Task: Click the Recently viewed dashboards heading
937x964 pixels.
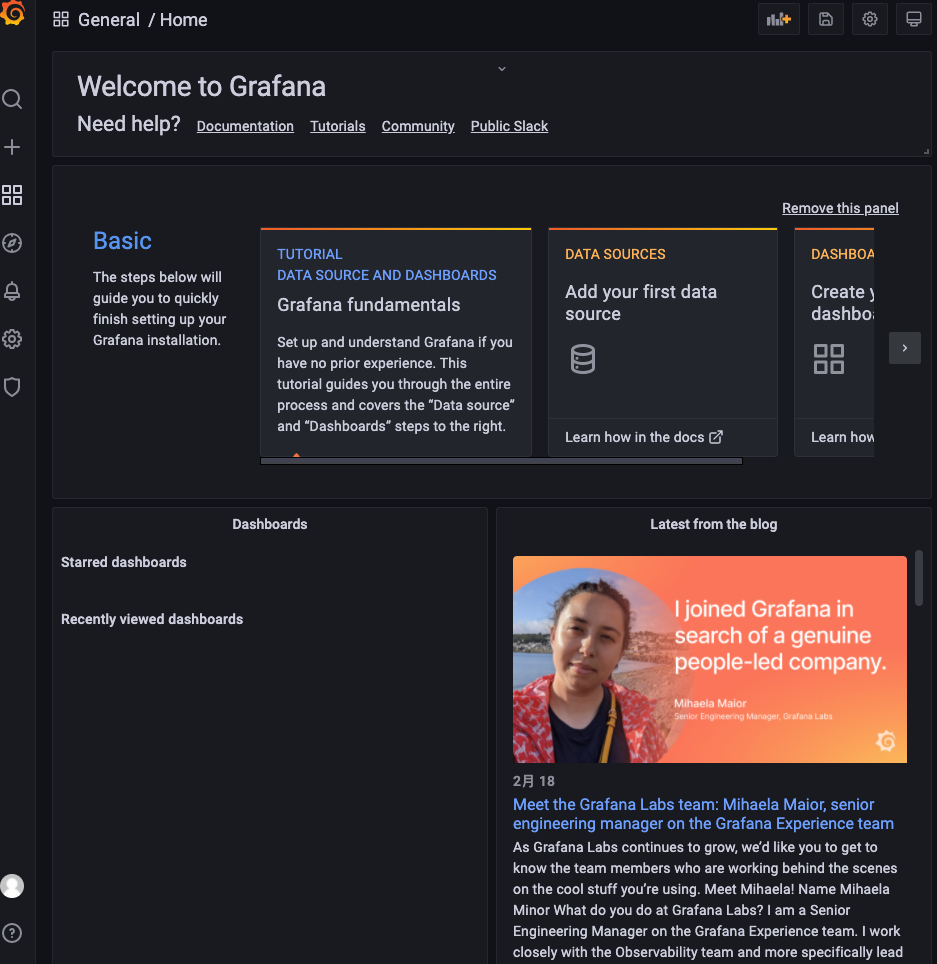Action: [152, 619]
